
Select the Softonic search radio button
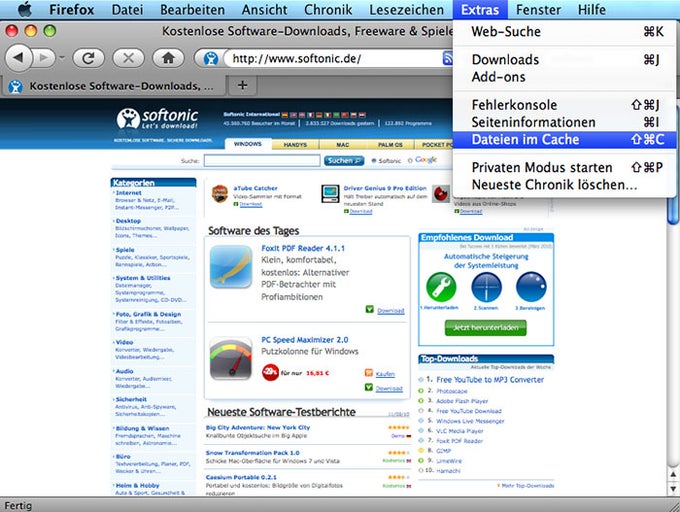click(x=374, y=160)
